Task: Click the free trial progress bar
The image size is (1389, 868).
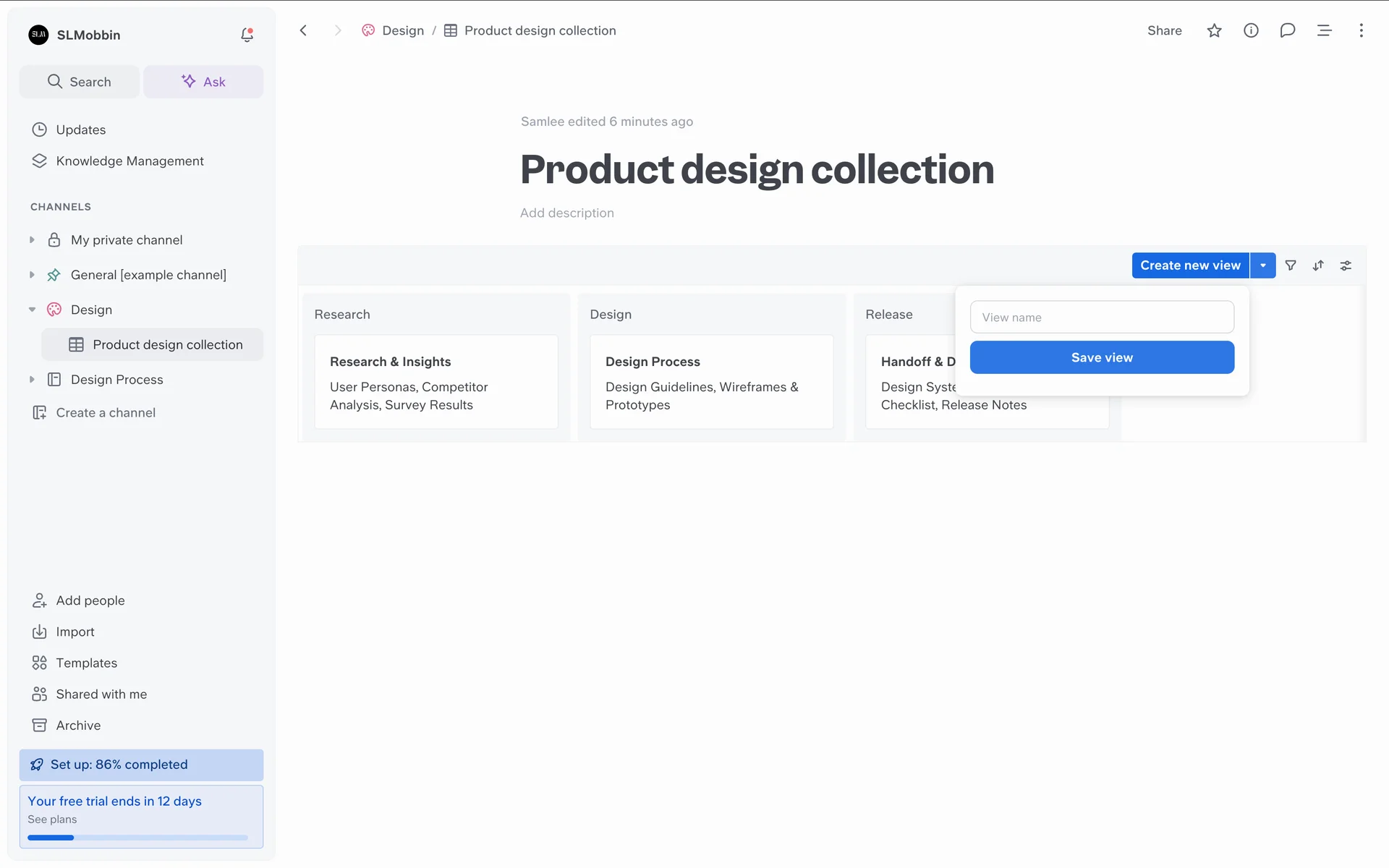Action: 137,838
